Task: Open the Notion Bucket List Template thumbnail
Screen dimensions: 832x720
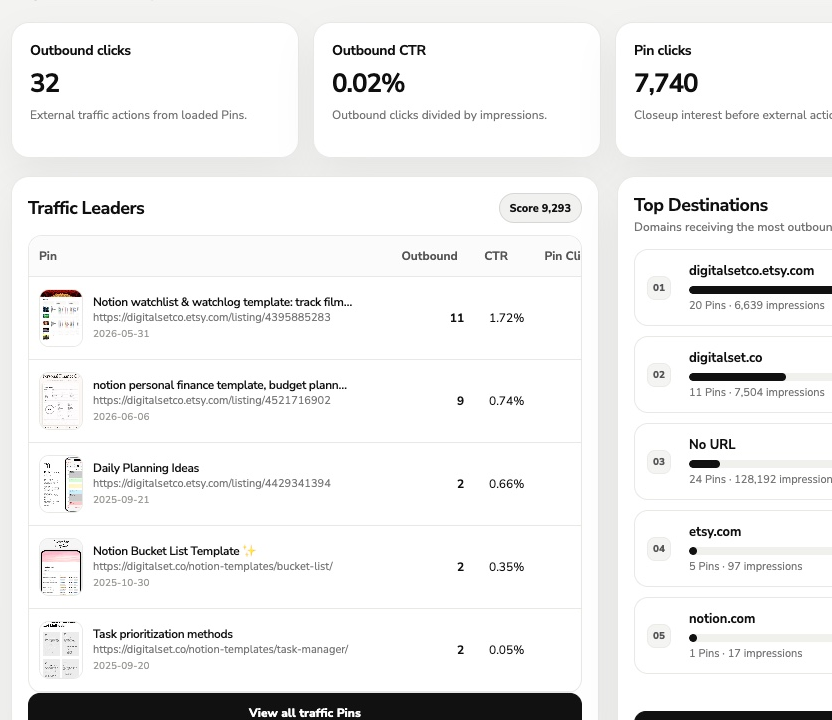Action: [61, 567]
